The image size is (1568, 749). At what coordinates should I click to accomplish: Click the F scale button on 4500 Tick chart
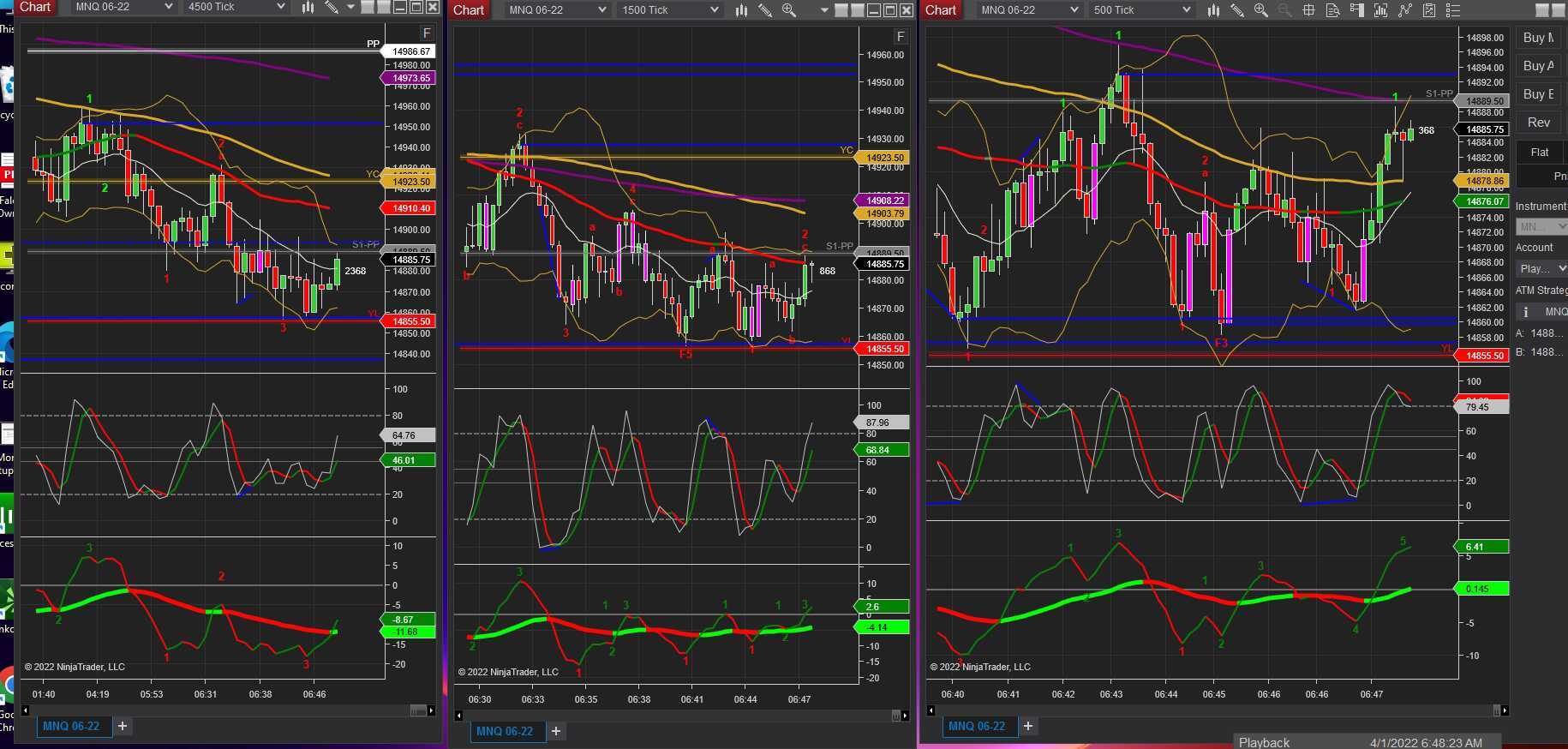pos(427,33)
